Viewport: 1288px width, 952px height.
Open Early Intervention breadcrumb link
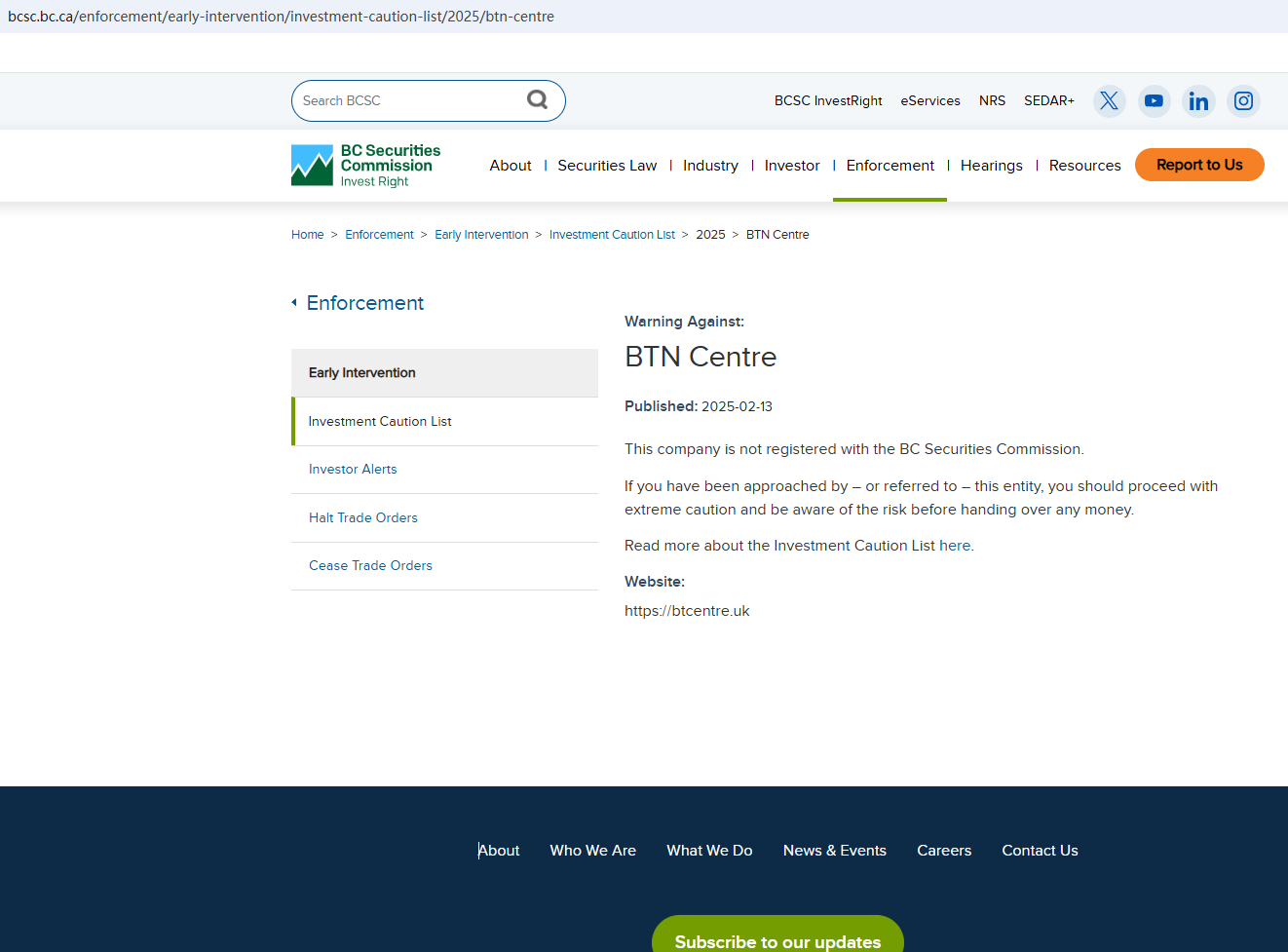(x=481, y=235)
